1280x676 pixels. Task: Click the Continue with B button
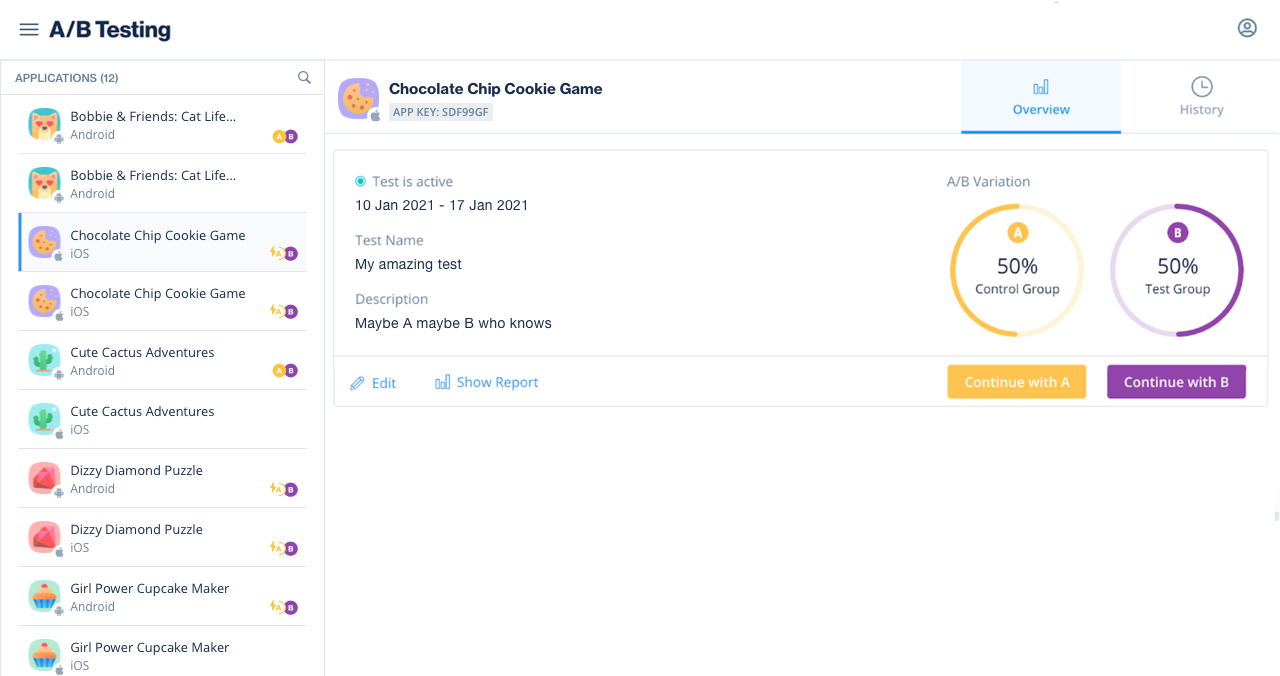pyautogui.click(x=1176, y=382)
